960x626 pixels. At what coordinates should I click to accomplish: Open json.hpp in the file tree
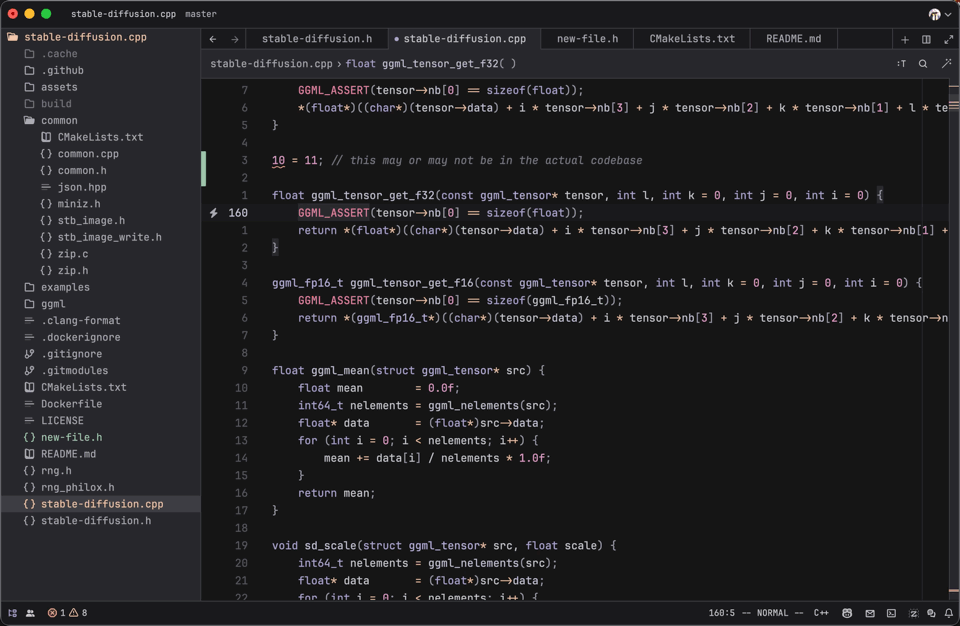[x=100, y=187]
